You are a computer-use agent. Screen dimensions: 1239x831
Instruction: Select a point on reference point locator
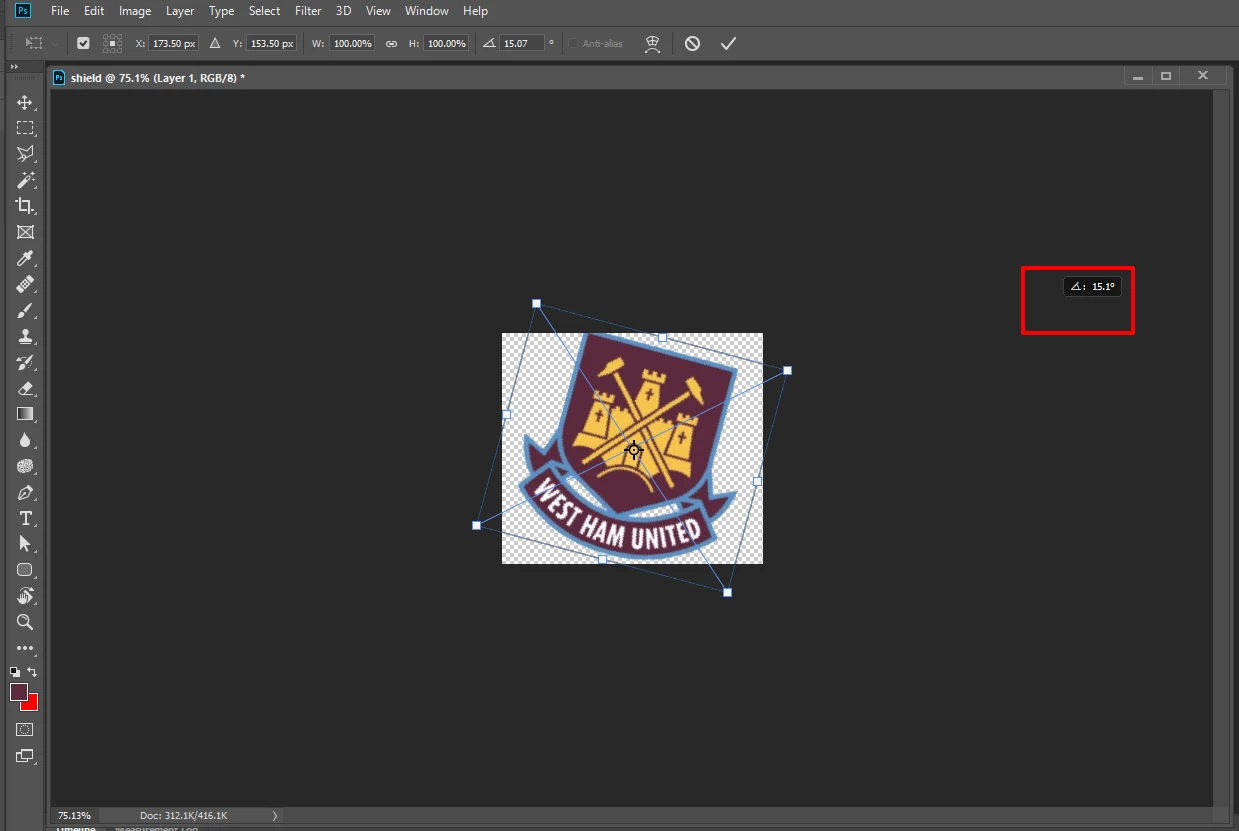click(112, 43)
